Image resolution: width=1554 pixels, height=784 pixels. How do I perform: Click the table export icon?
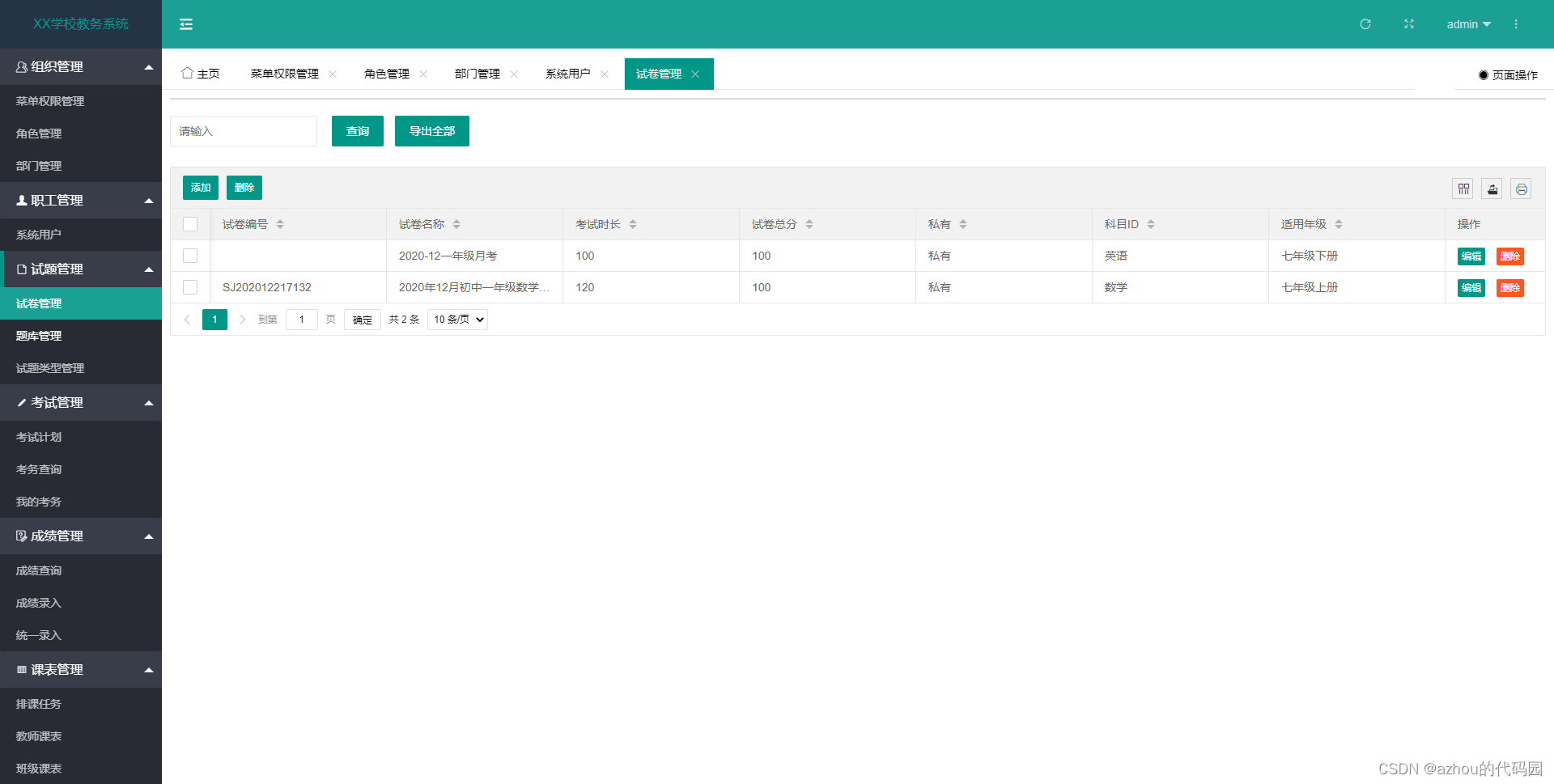[x=1492, y=189]
